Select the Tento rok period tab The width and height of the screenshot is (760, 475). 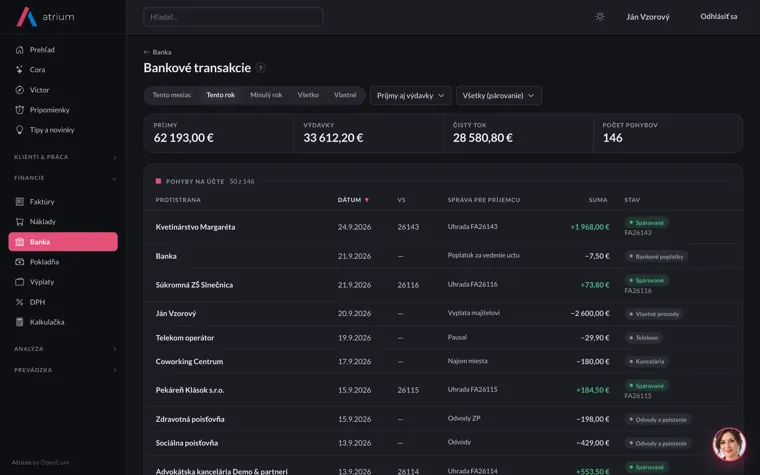pos(221,95)
